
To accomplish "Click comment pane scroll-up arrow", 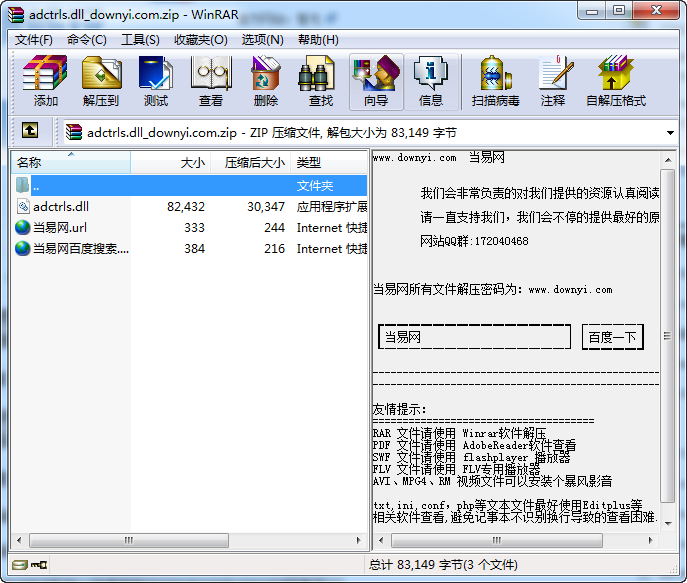I will (x=668, y=160).
